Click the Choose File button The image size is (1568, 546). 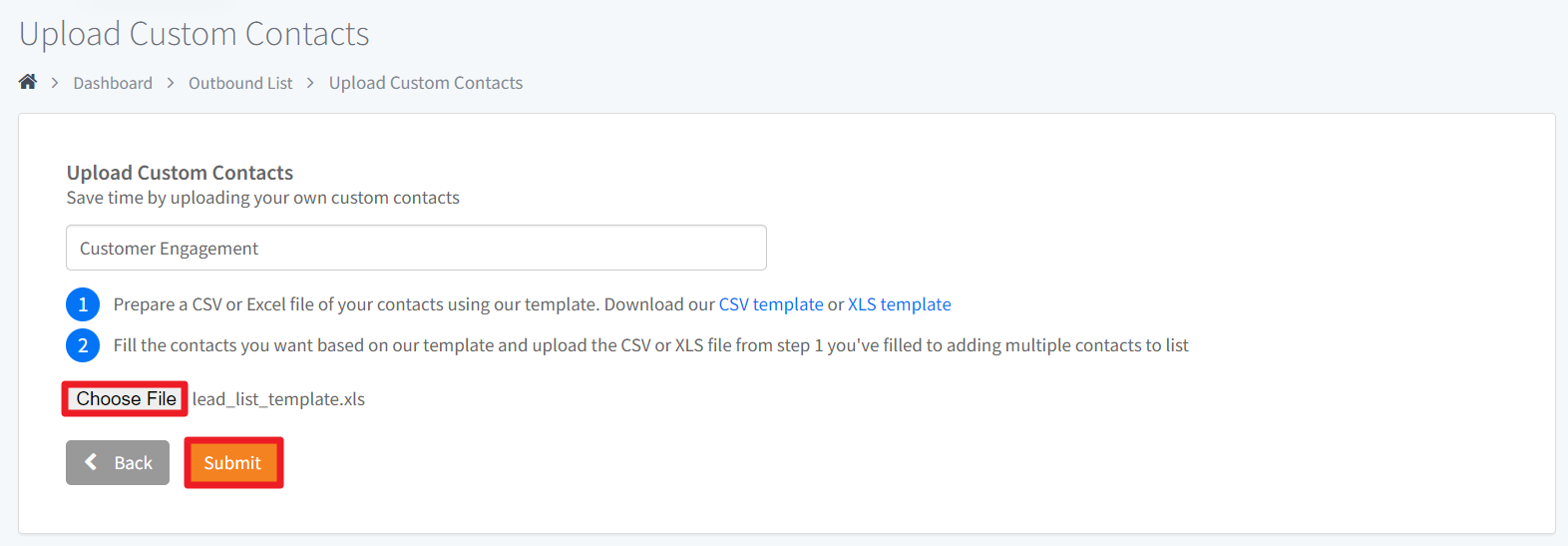click(126, 398)
